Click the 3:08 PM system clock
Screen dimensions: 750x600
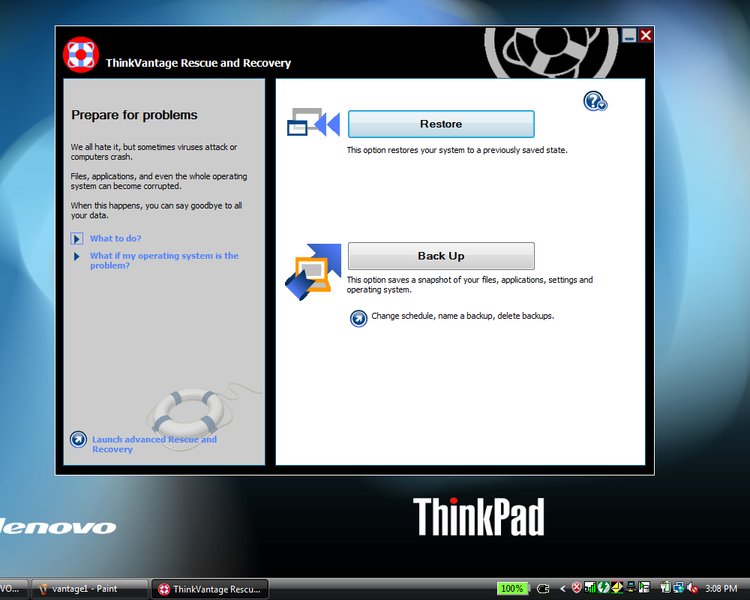(720, 589)
